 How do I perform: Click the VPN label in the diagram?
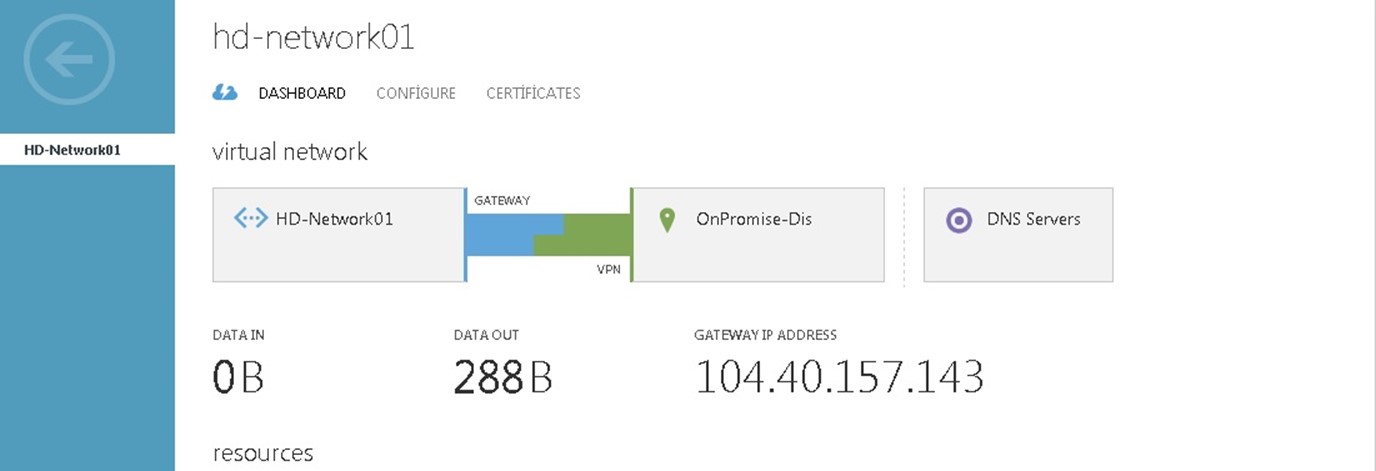(x=609, y=269)
